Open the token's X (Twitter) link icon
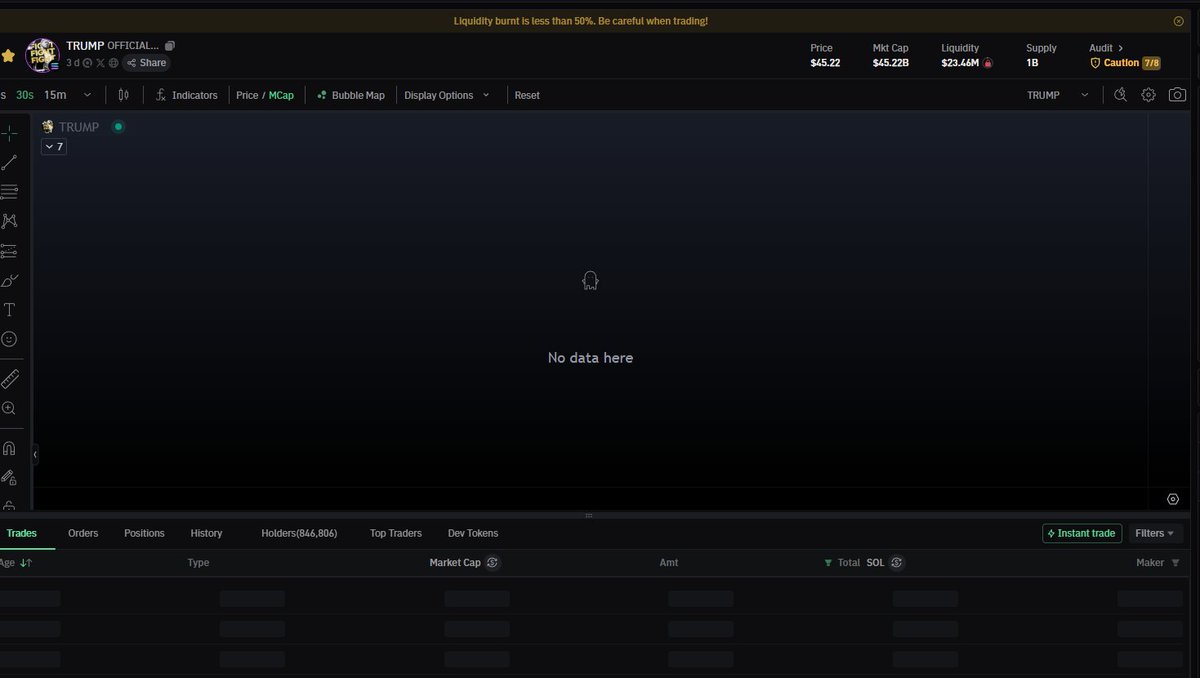 click(x=100, y=63)
